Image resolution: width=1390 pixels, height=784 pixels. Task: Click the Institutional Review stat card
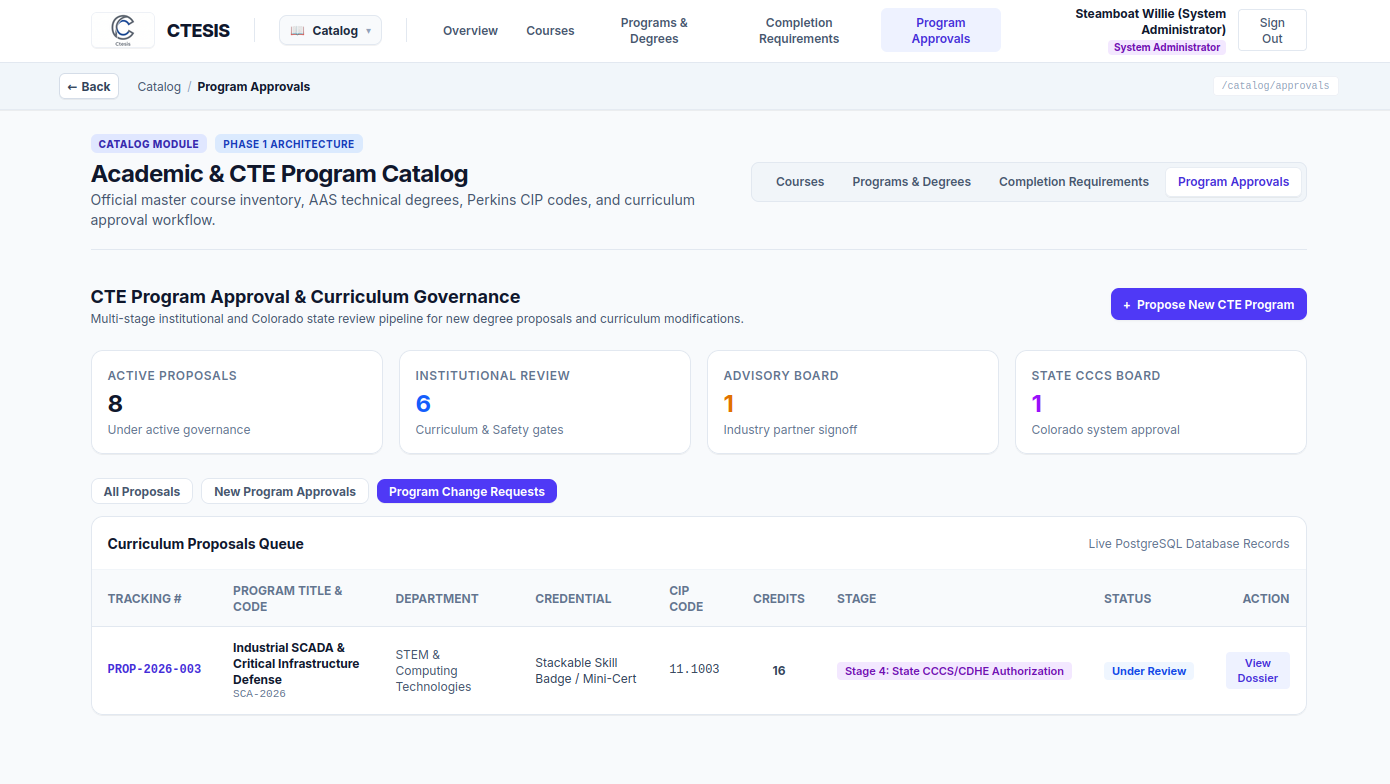coord(545,402)
